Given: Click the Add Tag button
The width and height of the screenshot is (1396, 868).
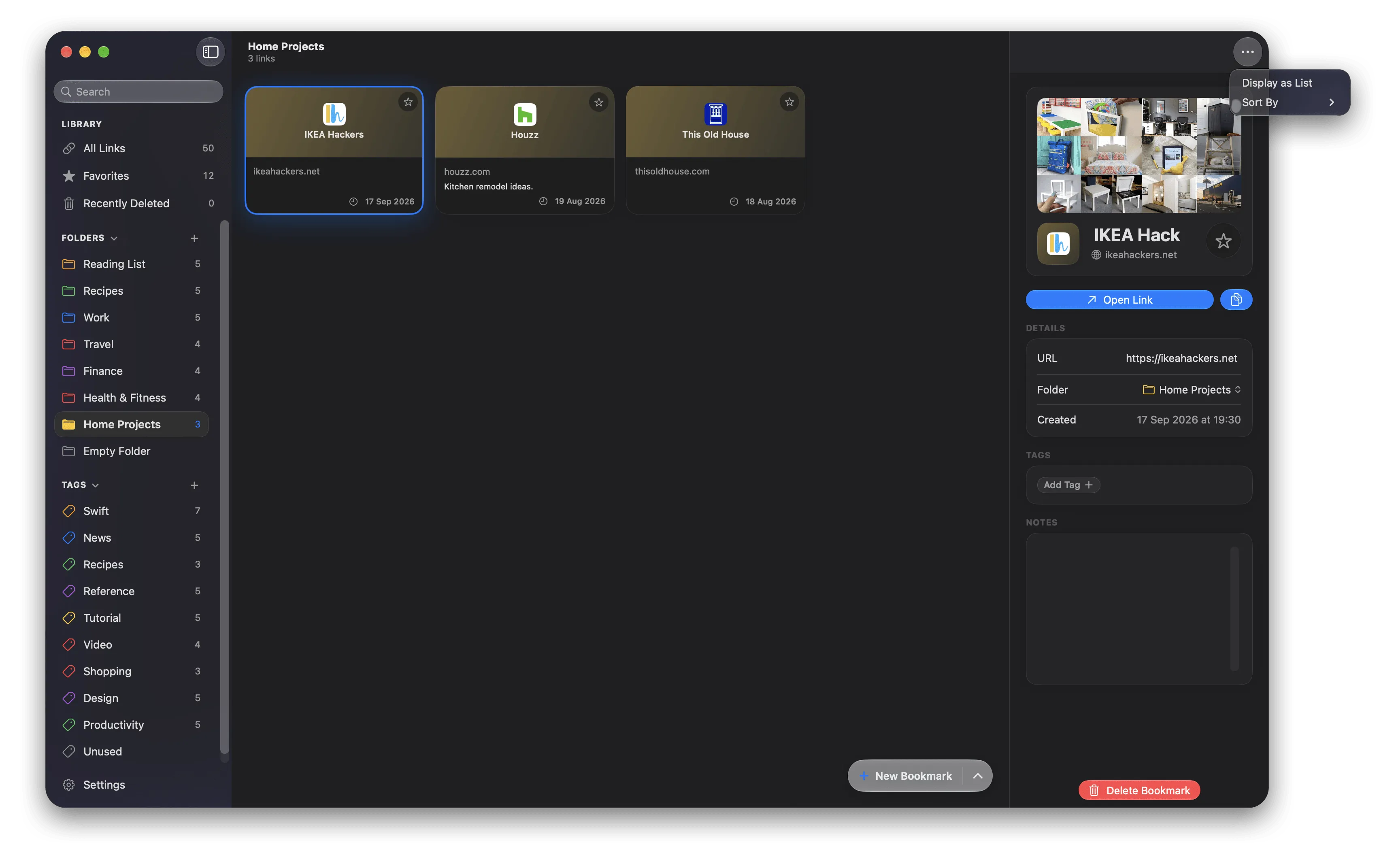Looking at the screenshot, I should click(x=1068, y=485).
